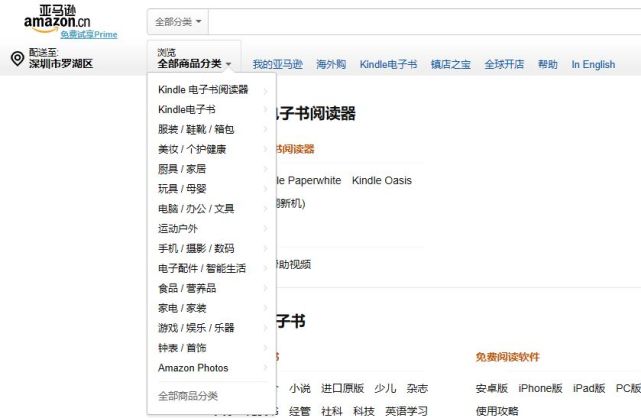The width and height of the screenshot is (641, 418).
Task: Change delivery address 深圳市罗湖区
Action: [61, 64]
